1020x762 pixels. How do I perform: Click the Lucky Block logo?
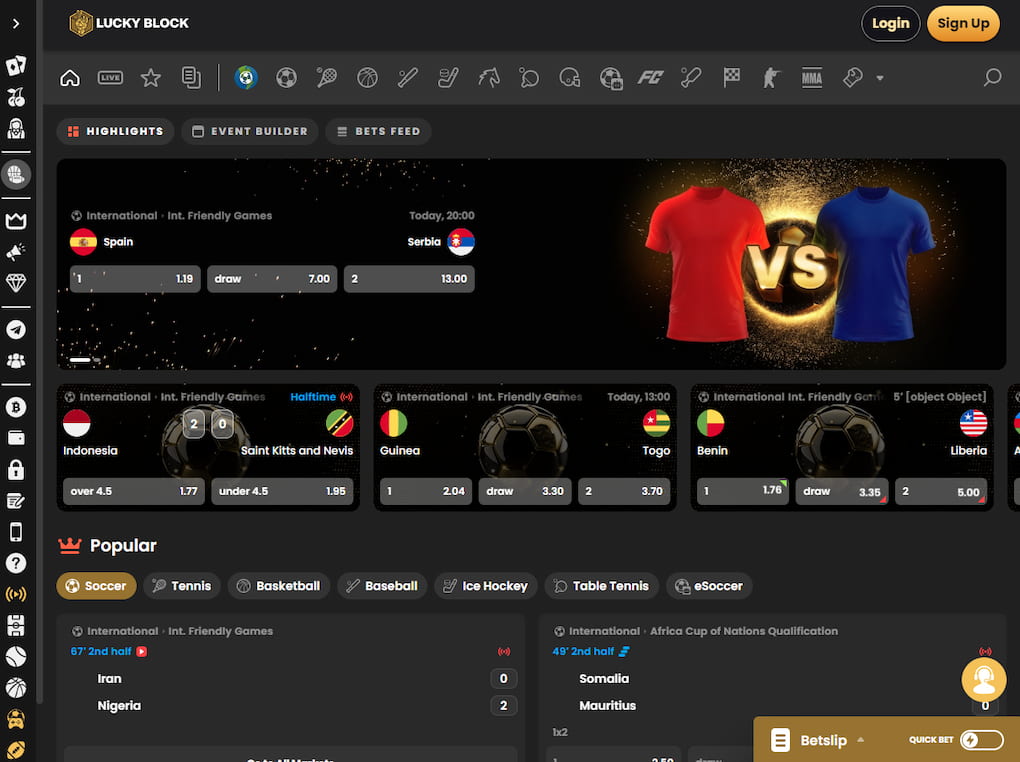(129, 23)
